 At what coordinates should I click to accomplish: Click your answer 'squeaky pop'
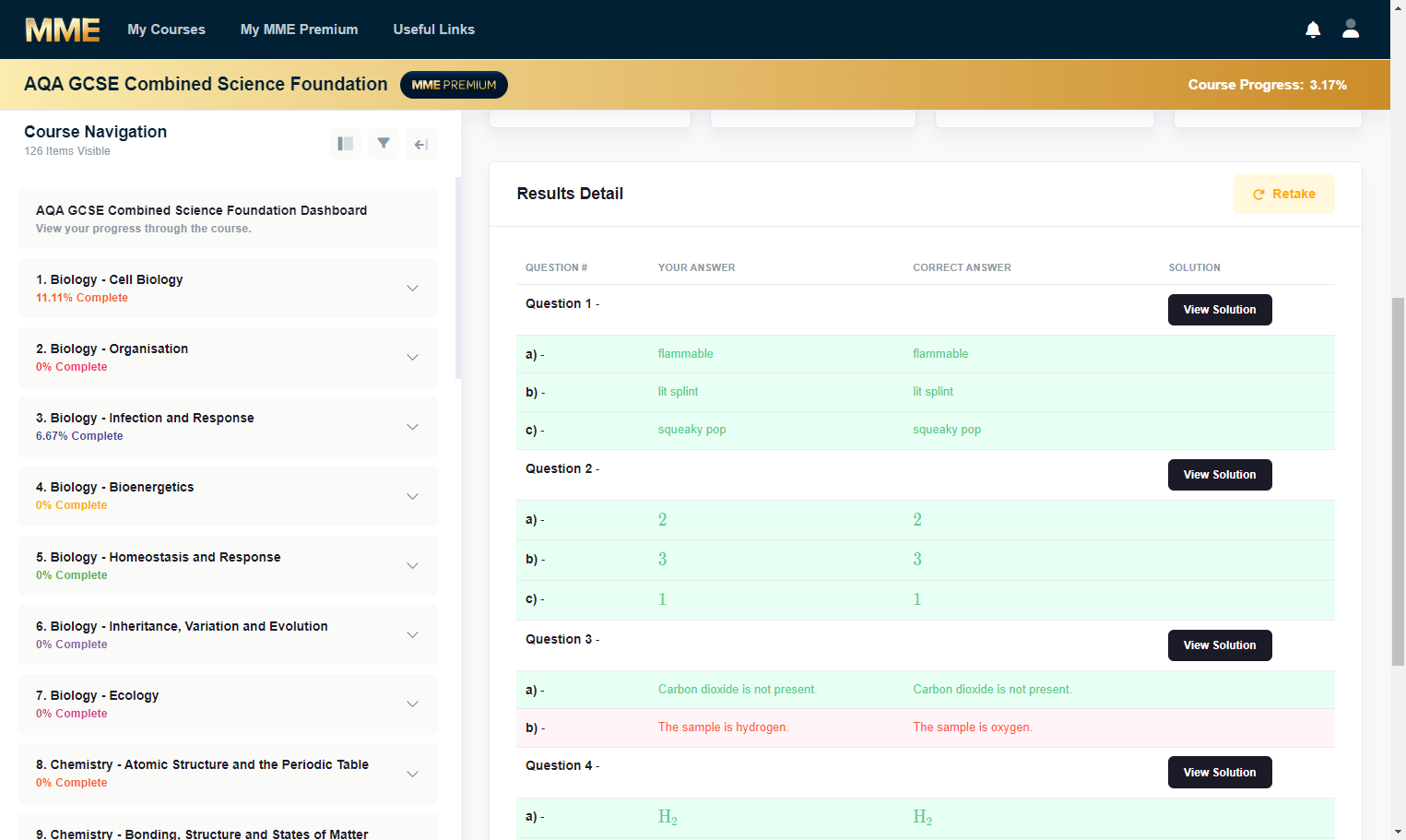pyautogui.click(x=691, y=429)
